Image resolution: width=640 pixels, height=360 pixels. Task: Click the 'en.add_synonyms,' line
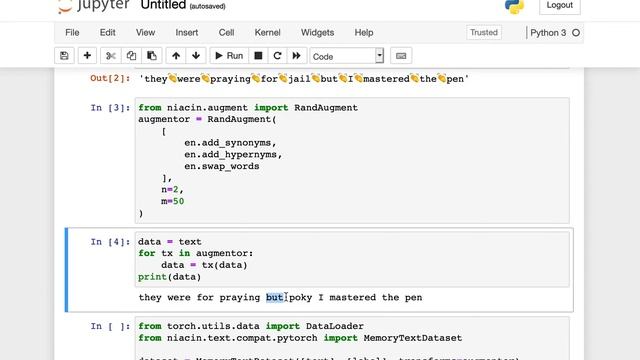[x=230, y=143]
